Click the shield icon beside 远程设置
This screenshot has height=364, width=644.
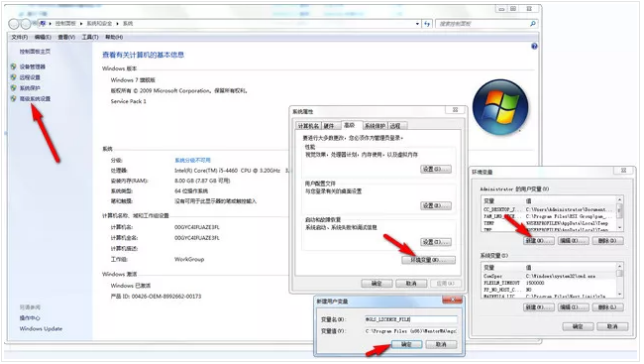[14, 77]
